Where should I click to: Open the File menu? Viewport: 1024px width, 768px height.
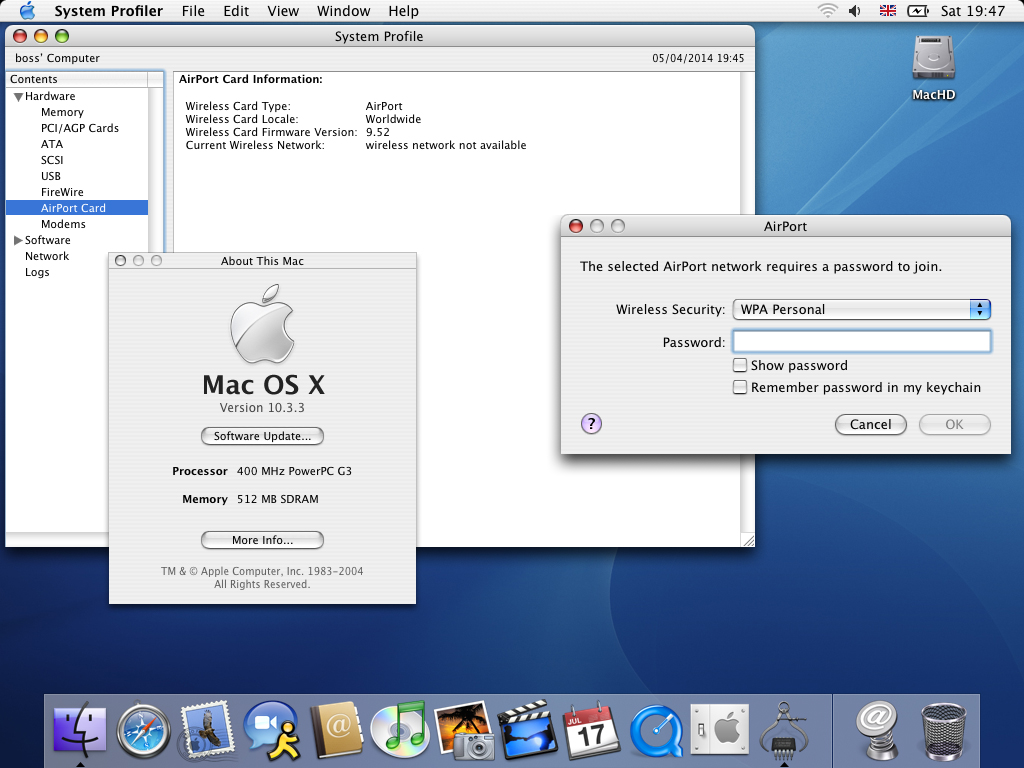tap(193, 11)
